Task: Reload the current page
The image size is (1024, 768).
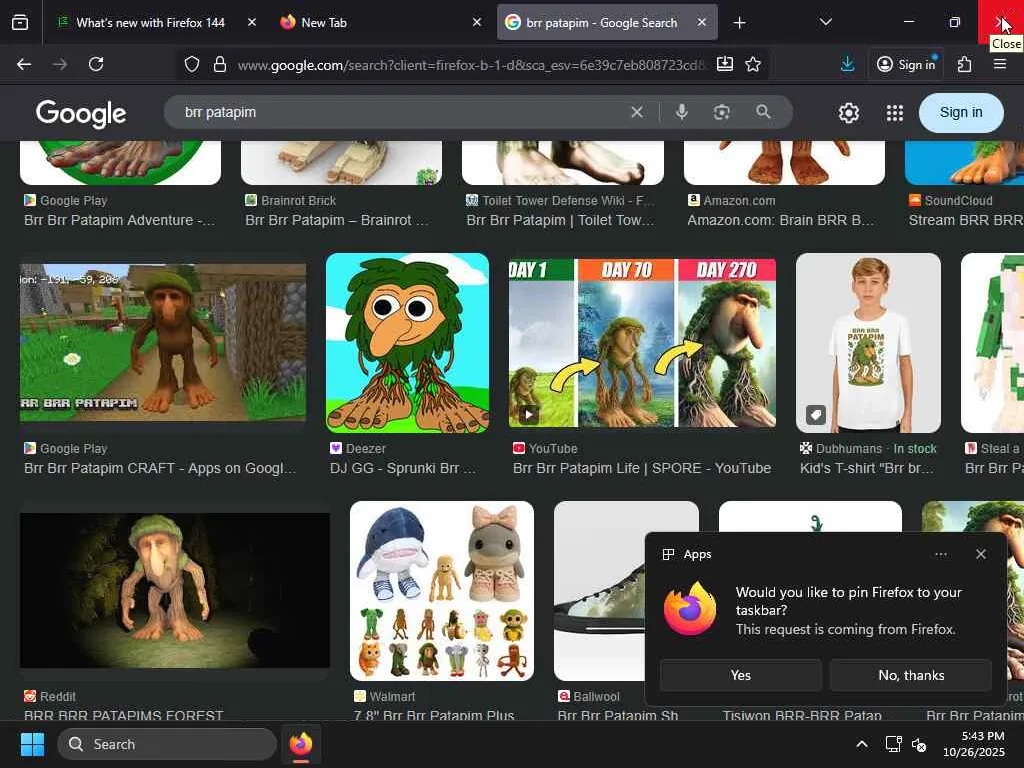Action: (x=96, y=64)
